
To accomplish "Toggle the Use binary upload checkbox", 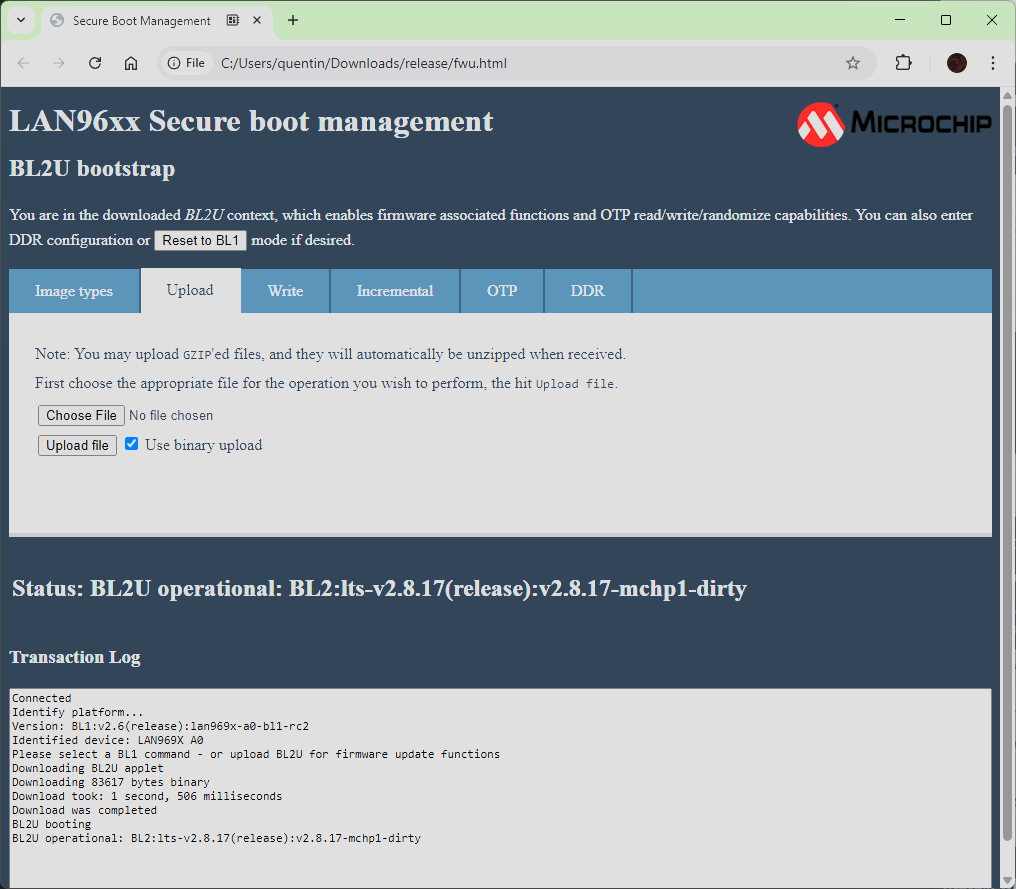I will pos(131,444).
